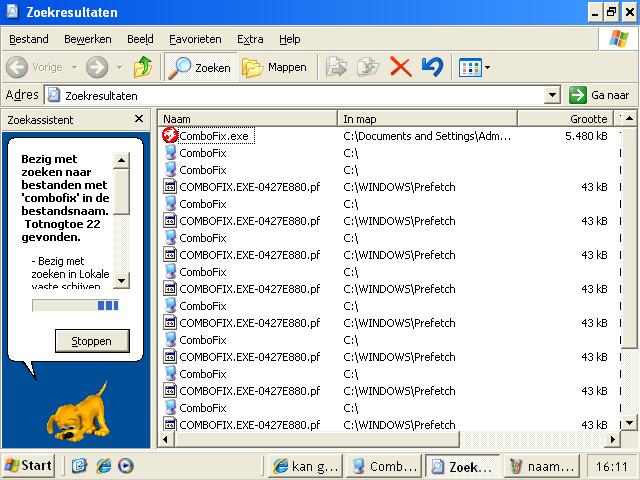Image resolution: width=640 pixels, height=480 pixels.
Task: Click the 16:11 system clock
Action: [611, 466]
